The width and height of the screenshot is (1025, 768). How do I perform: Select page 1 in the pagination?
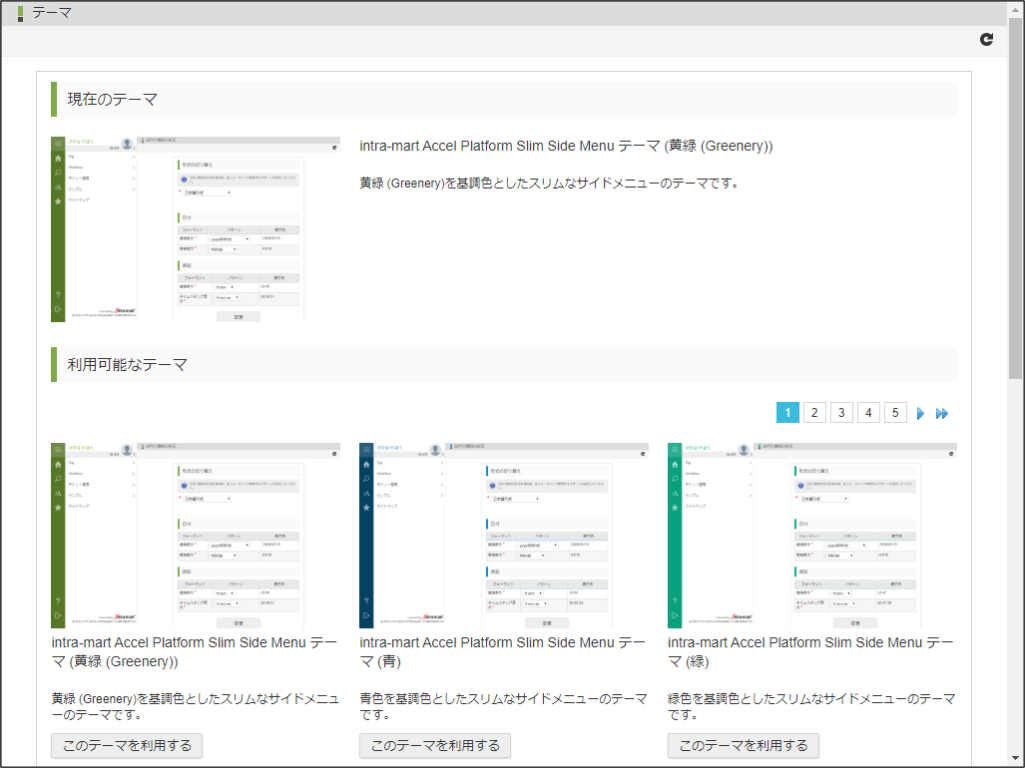(x=788, y=413)
